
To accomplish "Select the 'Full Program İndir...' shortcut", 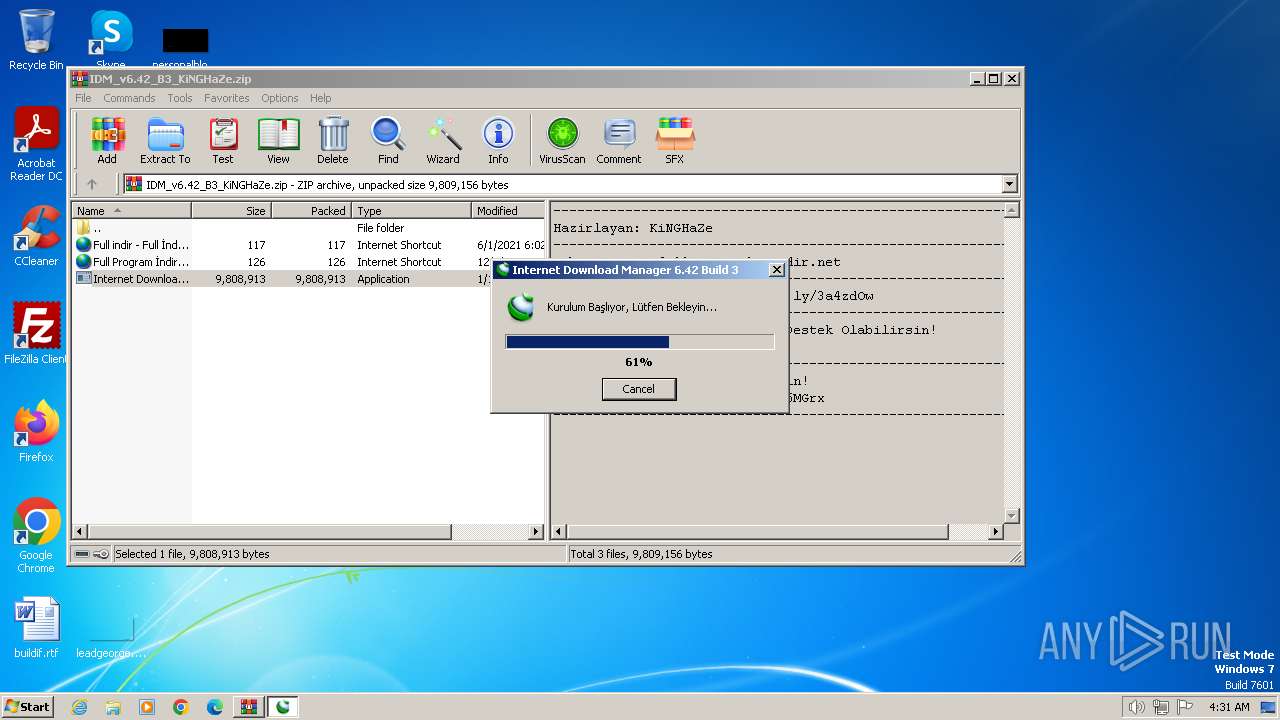I will (x=309, y=262).
